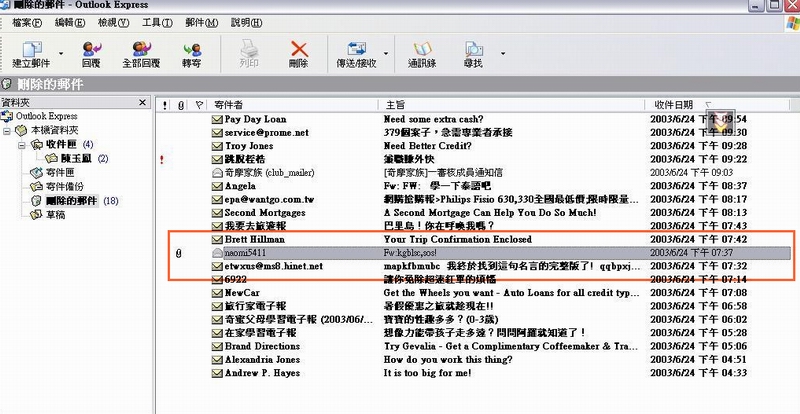Open the 工具 (Tools) menu
Viewport: 800px width, 414px height.
coord(155,22)
